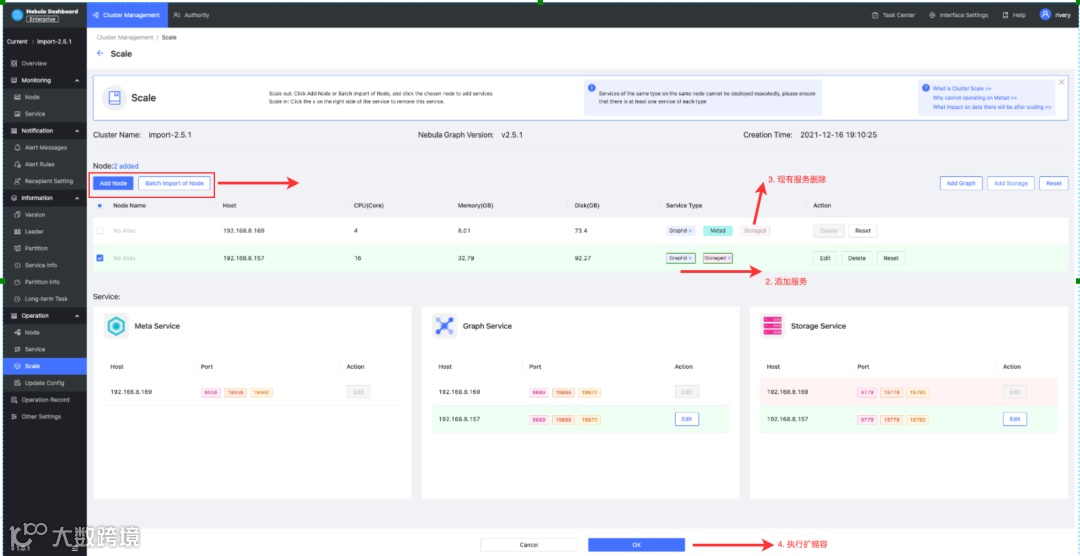Viewport: 1080px width, 556px height.
Task: Click Cluster Management breadcrumb link
Action: 125,37
